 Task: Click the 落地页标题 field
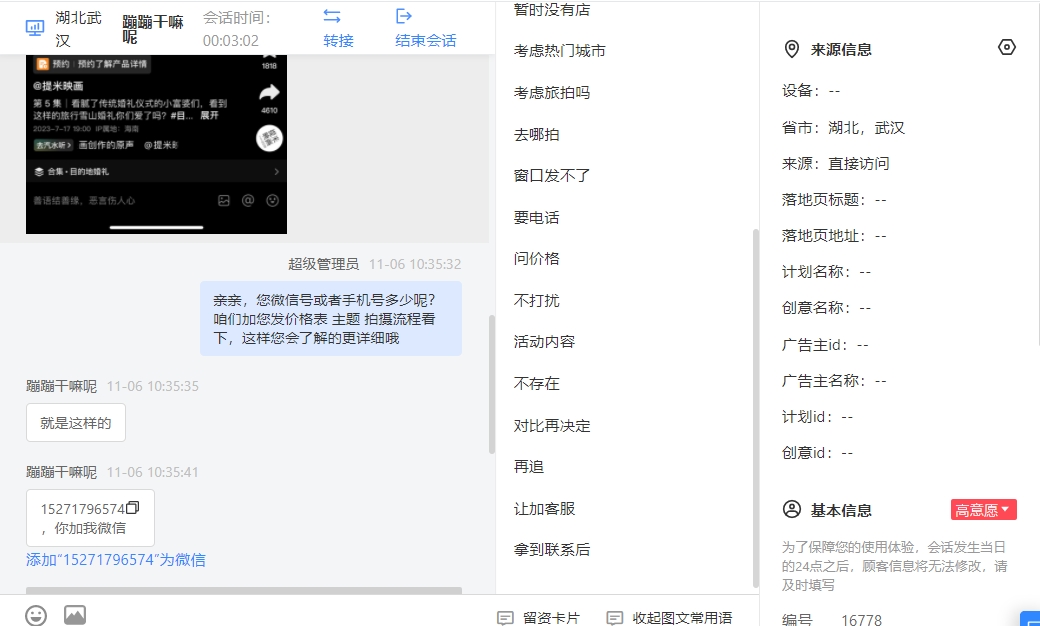click(834, 199)
